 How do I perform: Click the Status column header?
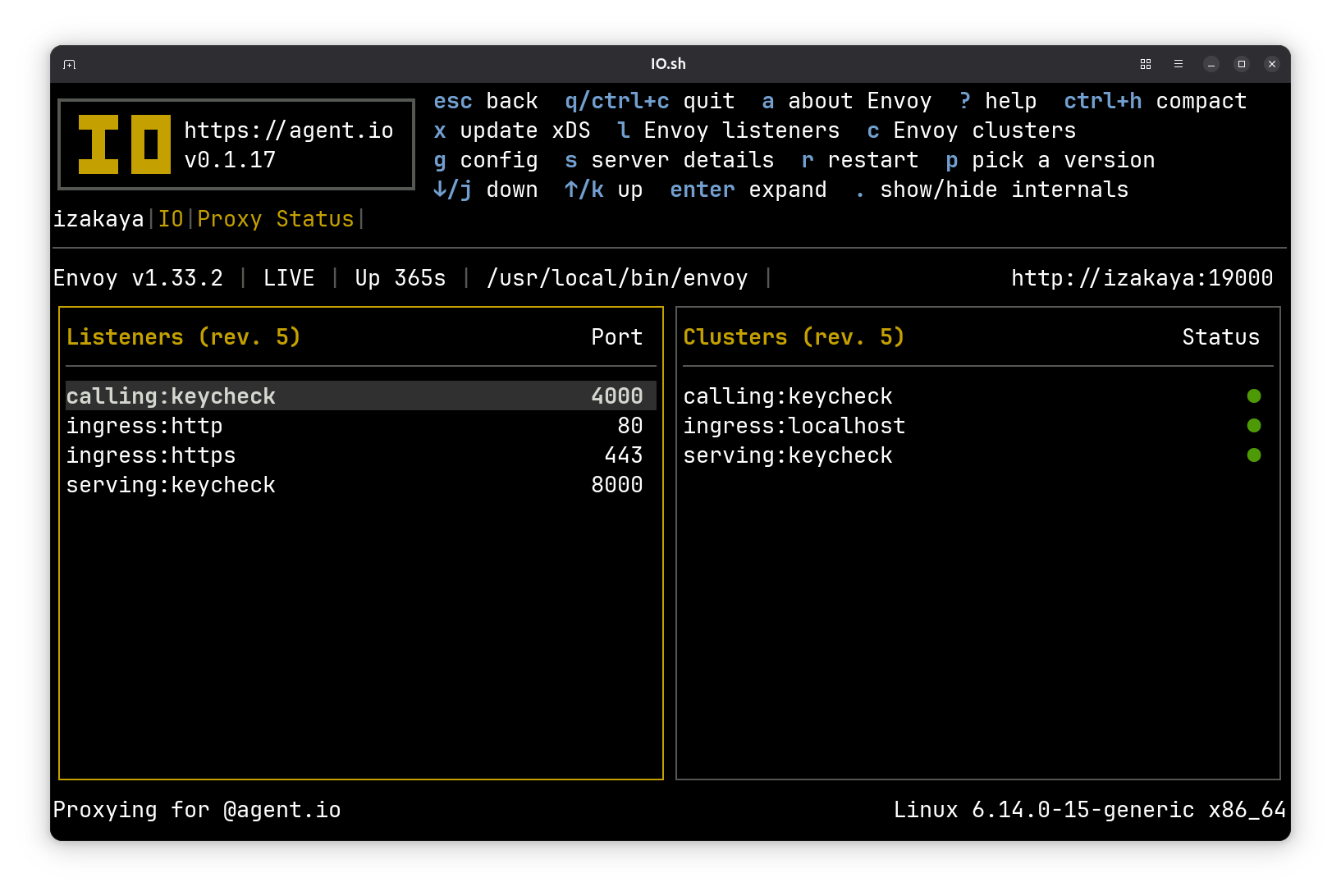(1221, 337)
